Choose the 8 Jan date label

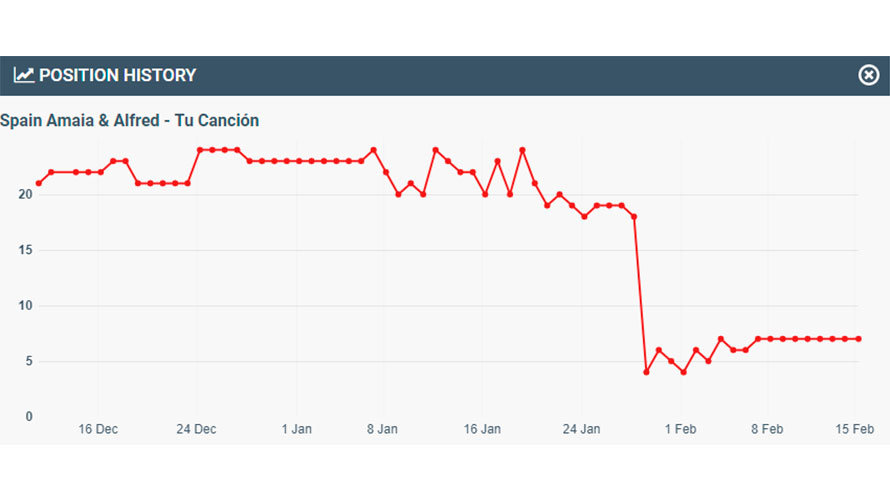[x=382, y=429]
